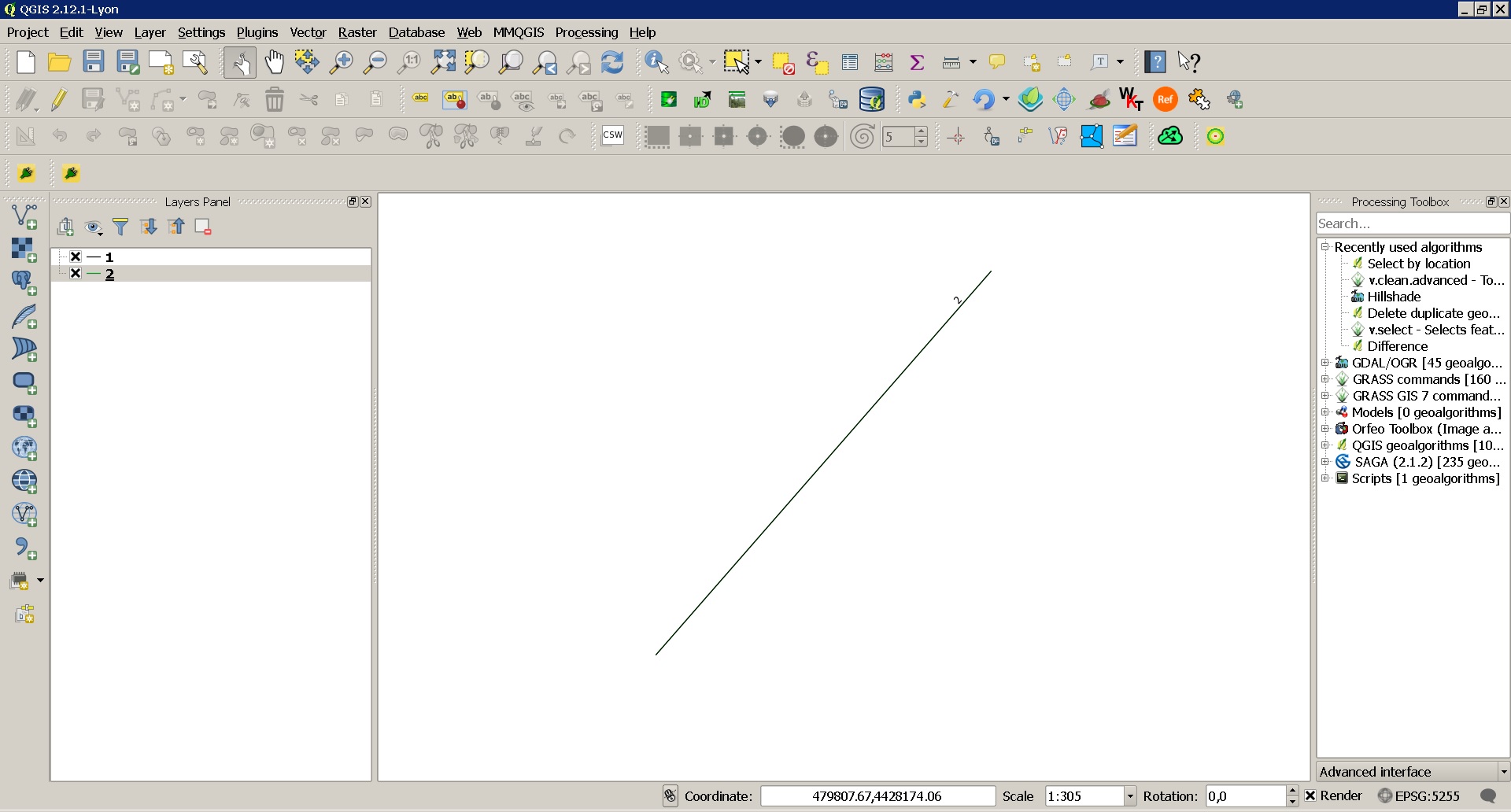1511x812 pixels.
Task: Expand the SAGA (2.1.2) group
Action: pos(1325,462)
